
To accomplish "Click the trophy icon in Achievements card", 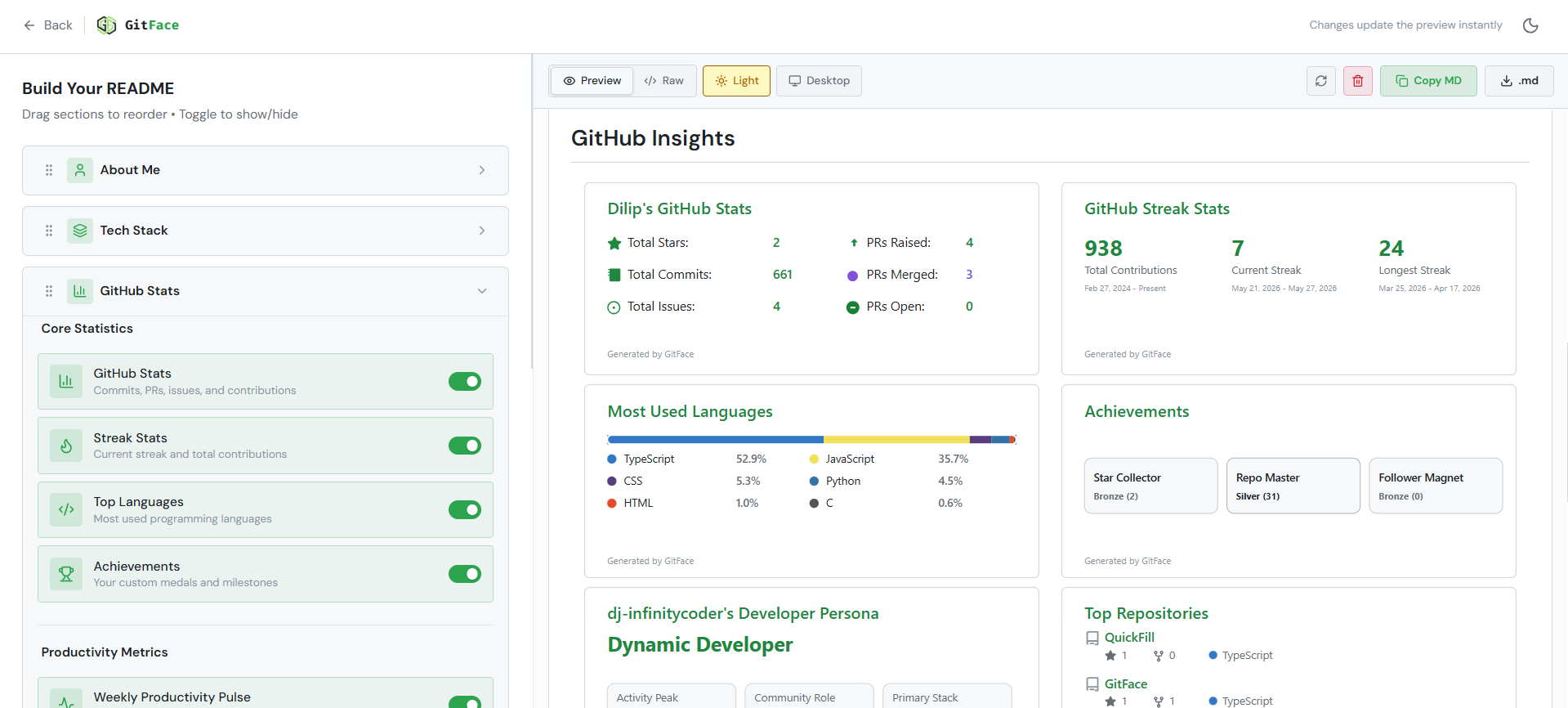I will click(x=66, y=574).
